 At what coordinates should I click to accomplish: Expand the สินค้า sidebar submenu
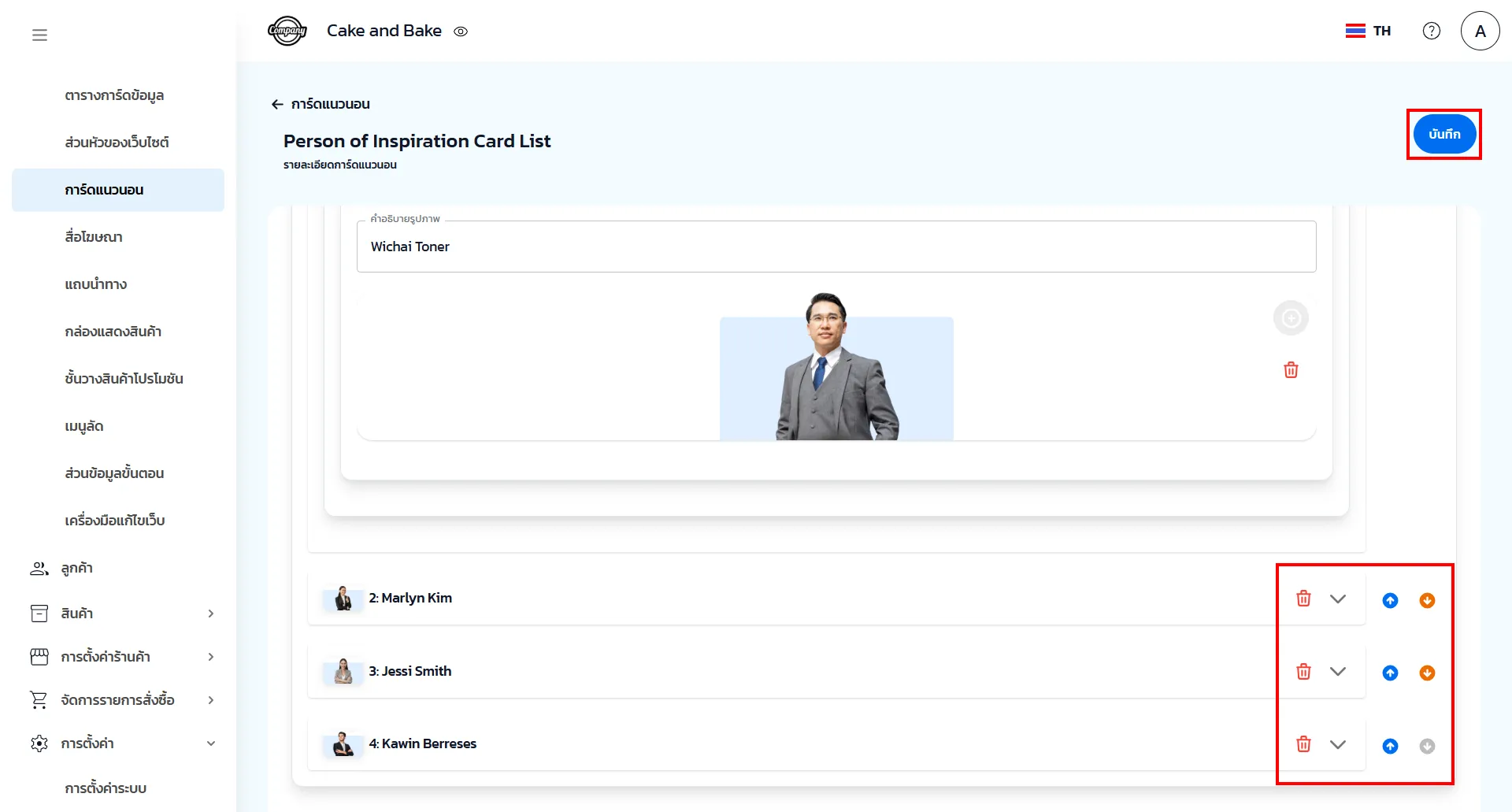(210, 614)
